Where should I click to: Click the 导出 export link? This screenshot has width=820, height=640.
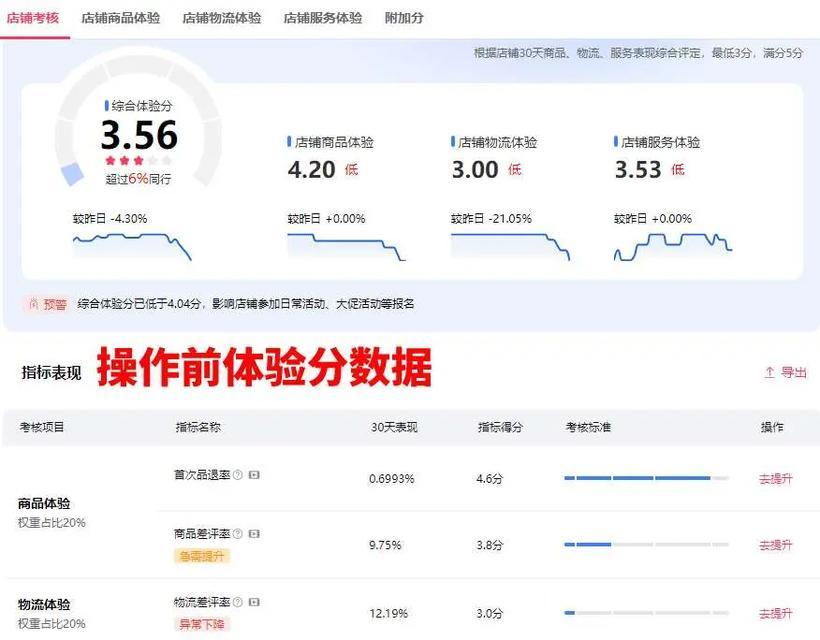tap(793, 372)
